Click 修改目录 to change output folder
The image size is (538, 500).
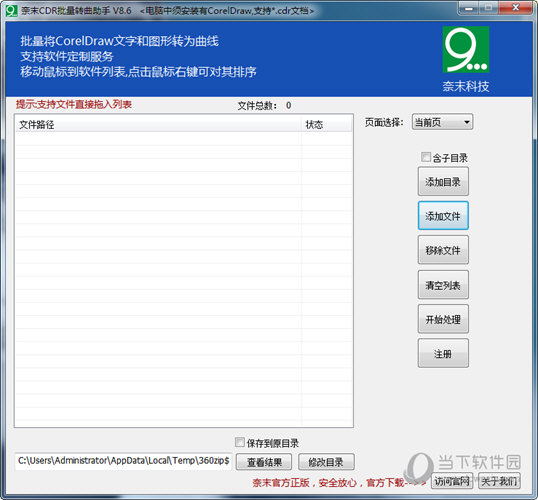326,462
